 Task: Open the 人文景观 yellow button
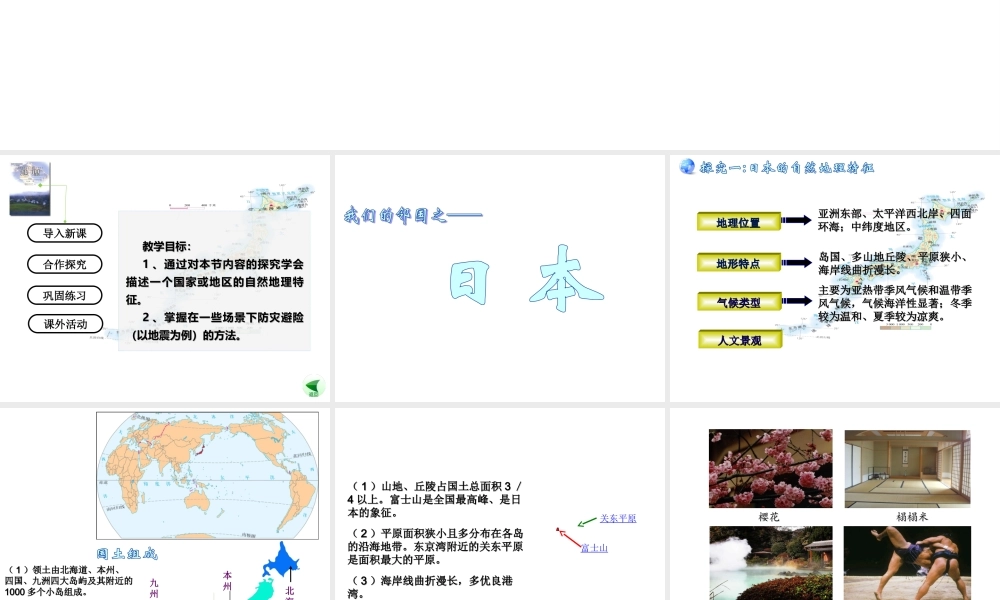(x=739, y=340)
